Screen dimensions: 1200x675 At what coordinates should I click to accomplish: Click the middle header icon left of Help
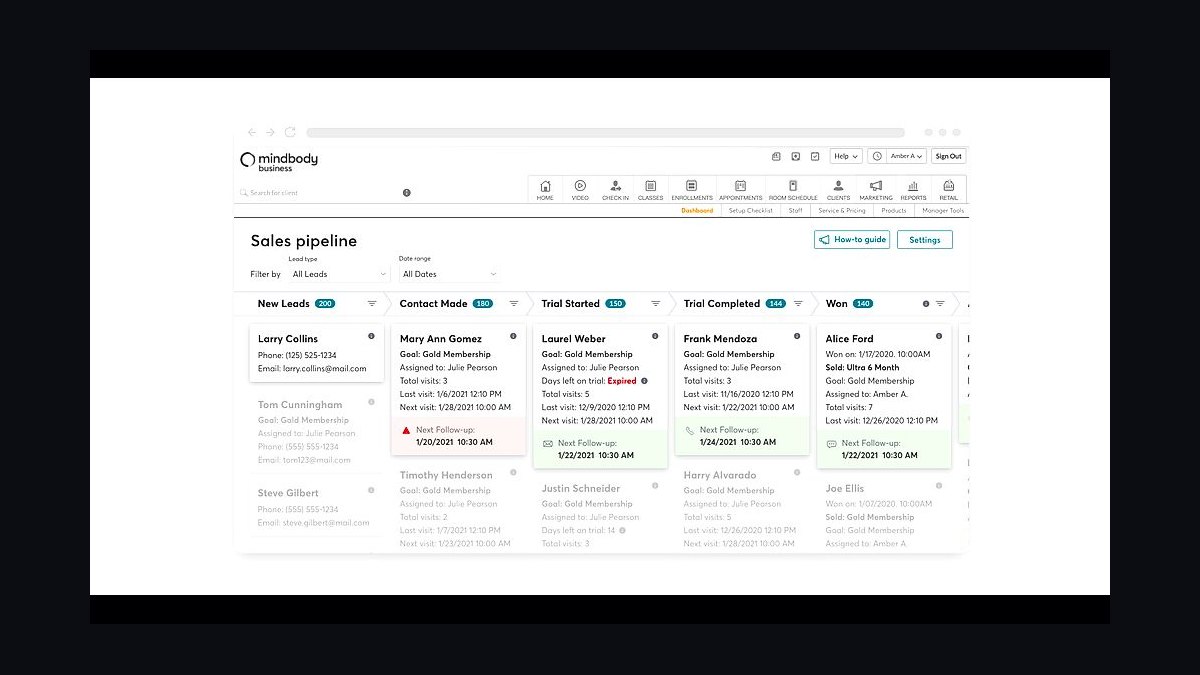coord(796,156)
